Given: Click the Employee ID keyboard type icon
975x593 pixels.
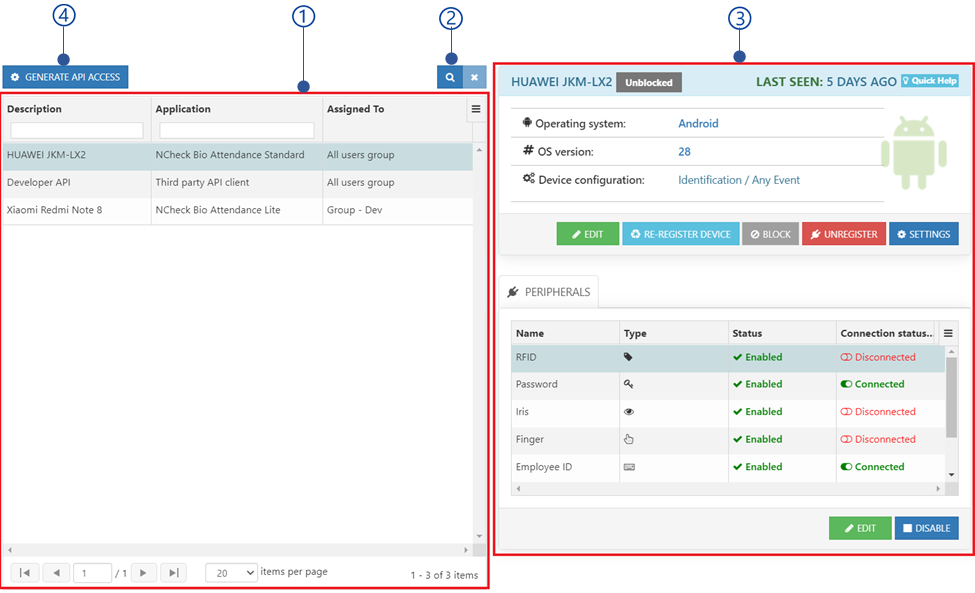Looking at the screenshot, I should pyautogui.click(x=629, y=467).
